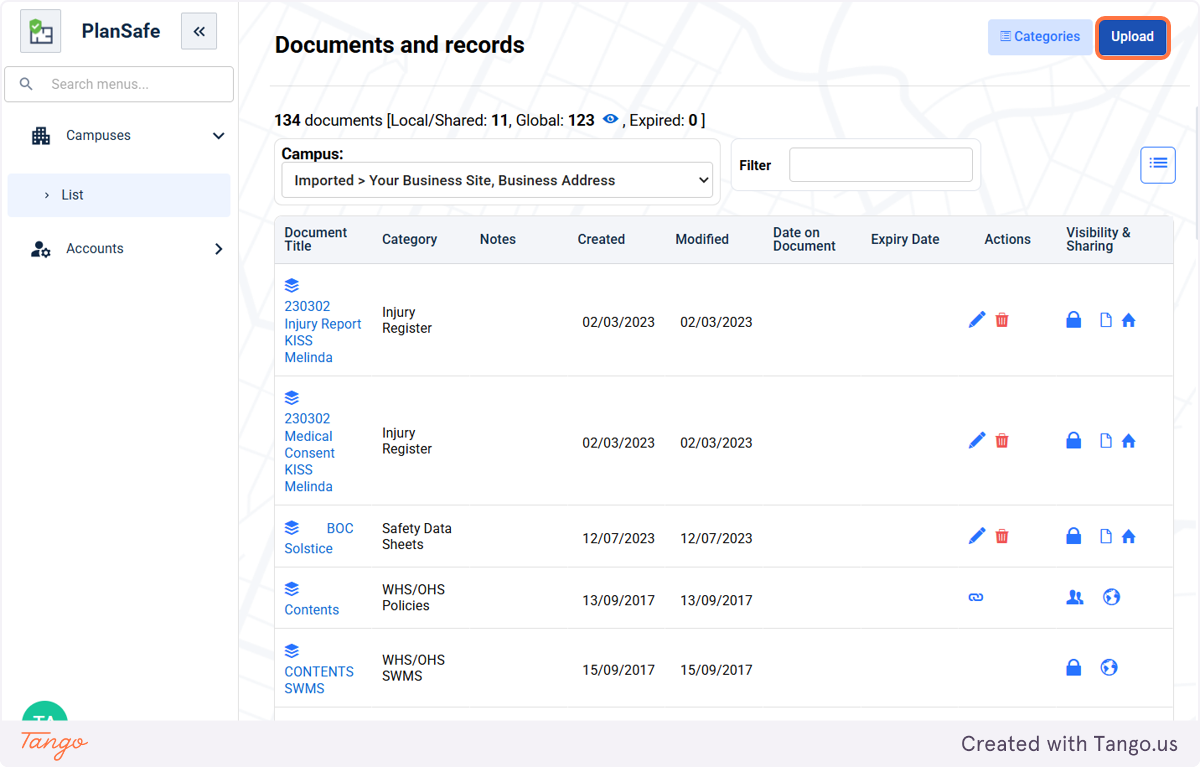Click the Document Title column header

[x=316, y=239]
